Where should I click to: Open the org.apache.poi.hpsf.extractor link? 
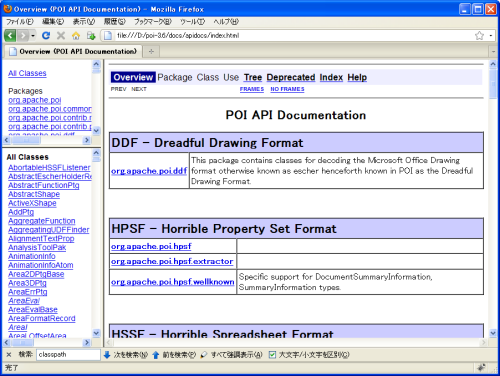172,261
